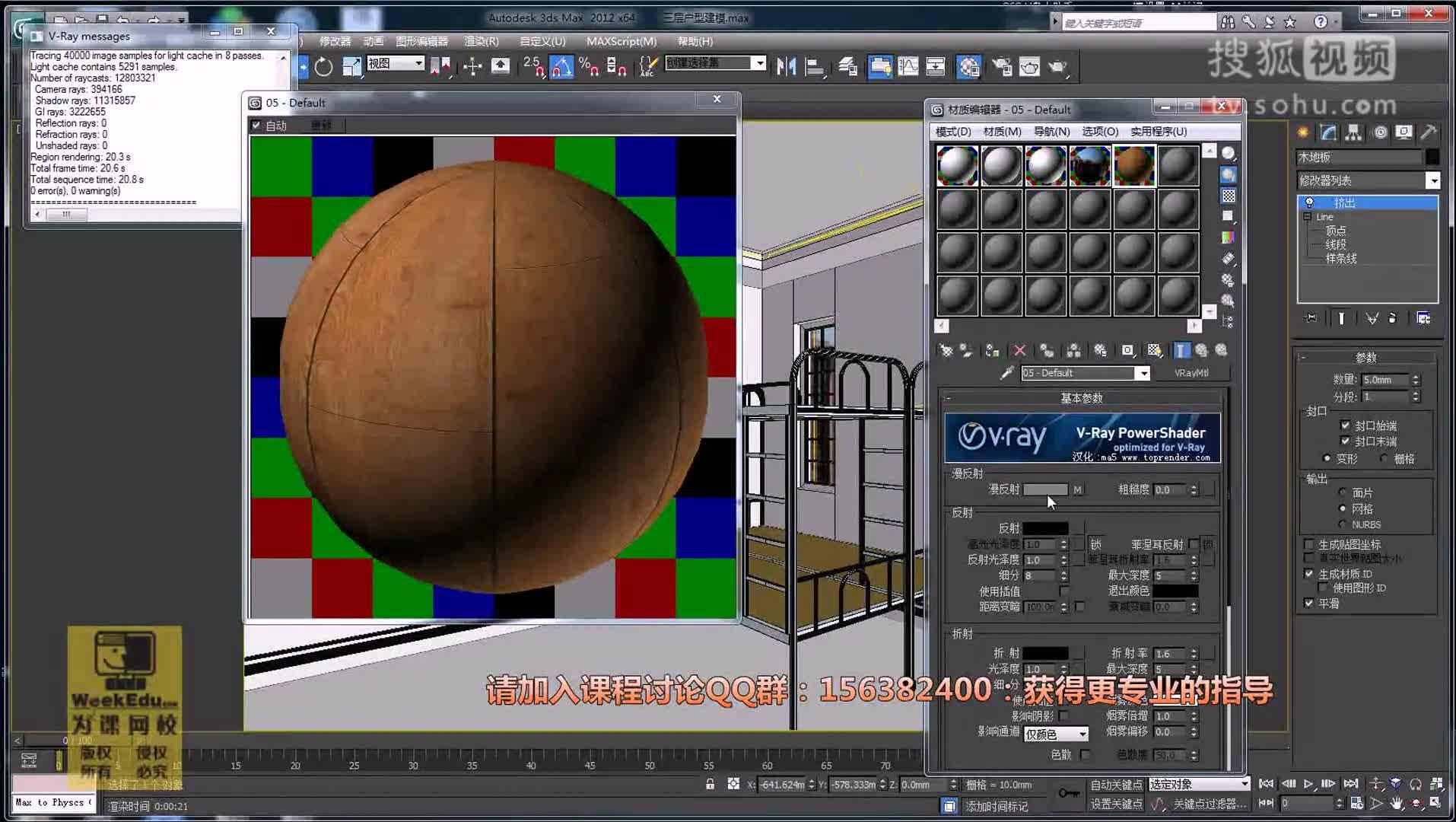The image size is (1456, 822).
Task: Click 关键点过滤器 key filters button
Action: [x=1210, y=804]
